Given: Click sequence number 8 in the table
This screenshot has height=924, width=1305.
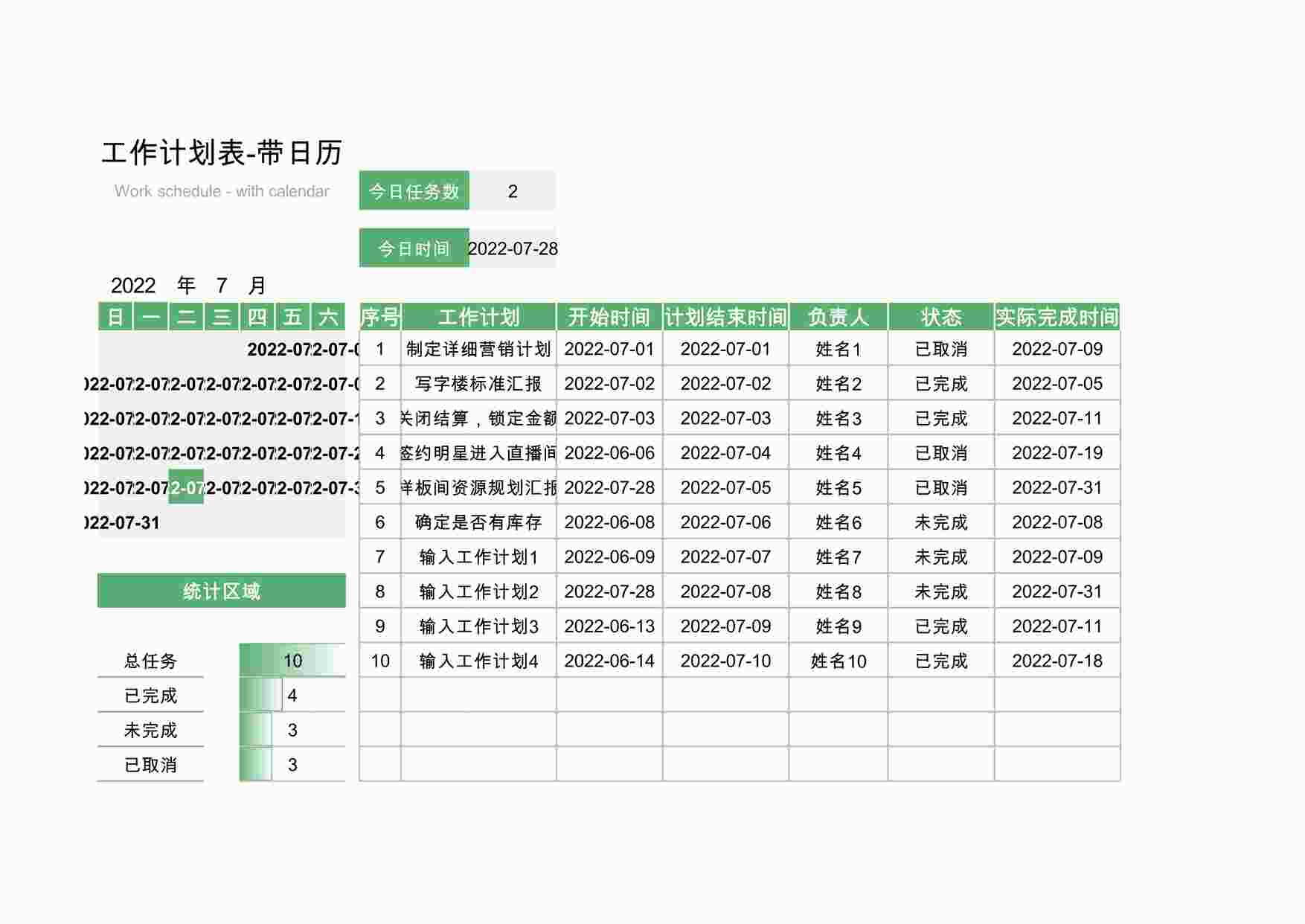Looking at the screenshot, I should point(380,591).
